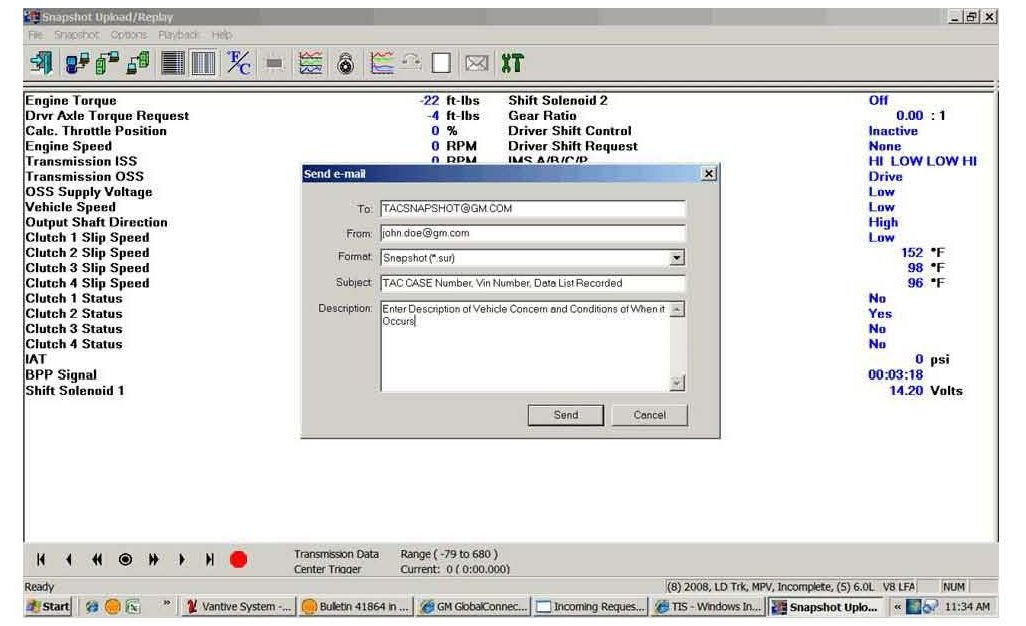
Task: Click the center trigger circle playback button
Action: click(125, 560)
